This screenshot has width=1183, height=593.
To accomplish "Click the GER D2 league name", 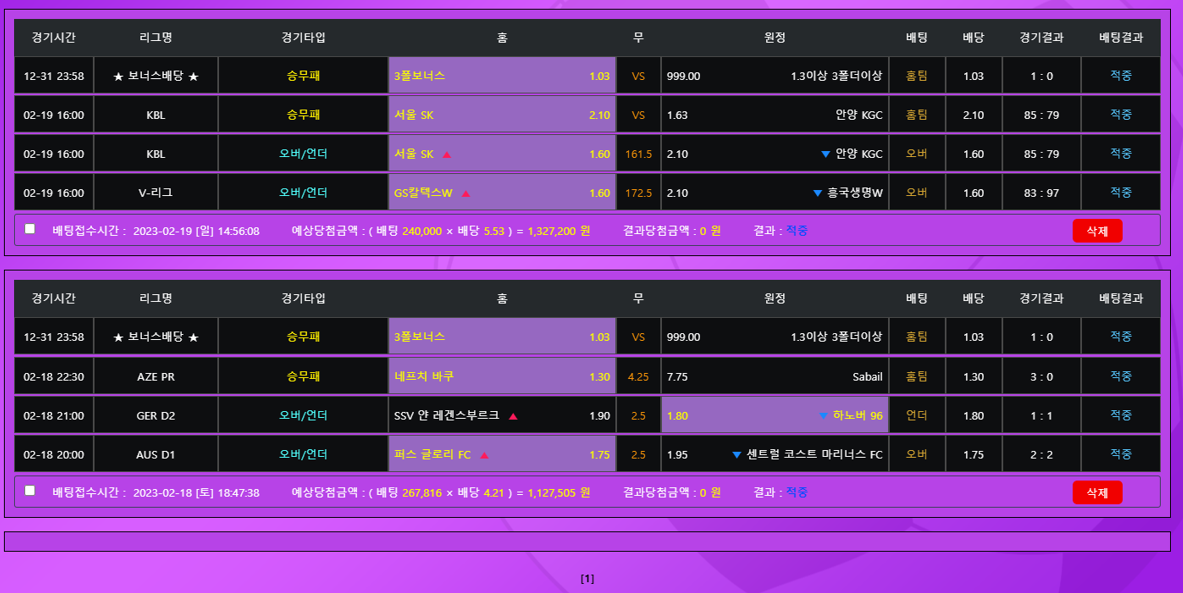I will point(155,415).
